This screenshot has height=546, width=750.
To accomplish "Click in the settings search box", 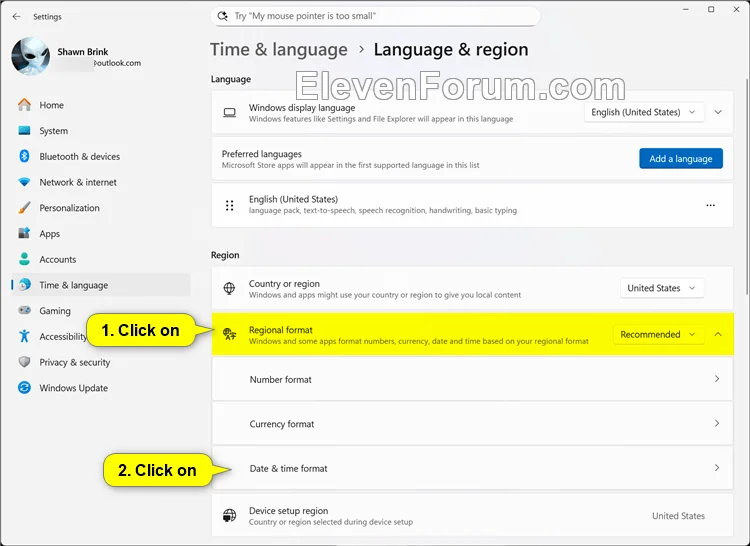I will click(x=375, y=16).
